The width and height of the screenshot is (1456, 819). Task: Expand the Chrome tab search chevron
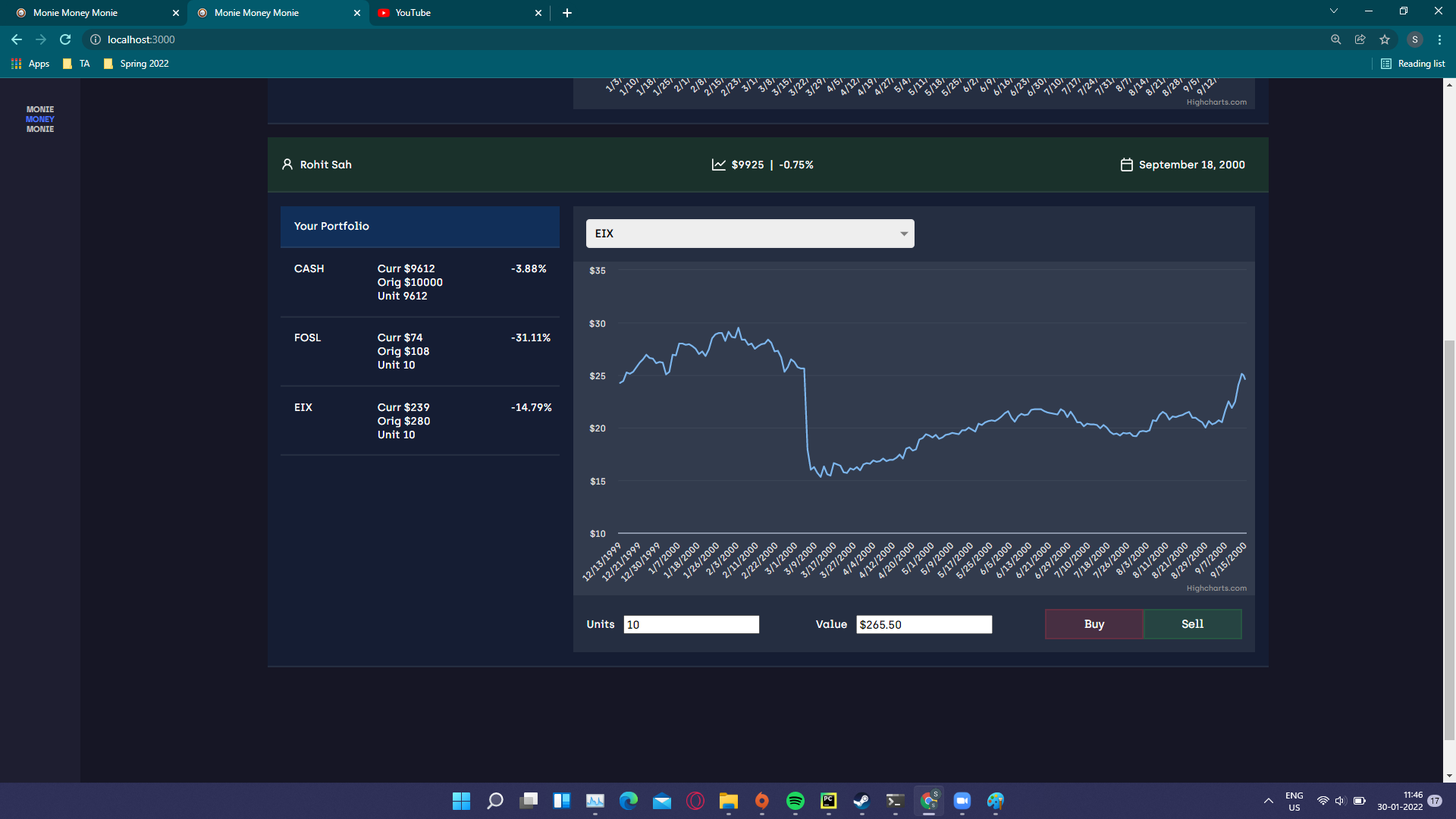pyautogui.click(x=1334, y=11)
